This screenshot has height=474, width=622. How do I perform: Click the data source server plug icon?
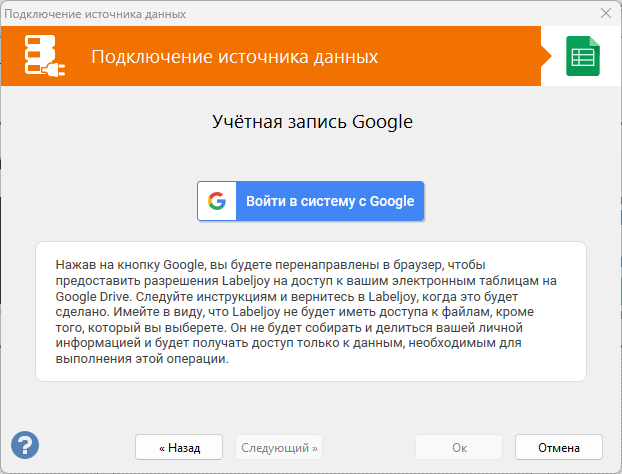pos(44,56)
